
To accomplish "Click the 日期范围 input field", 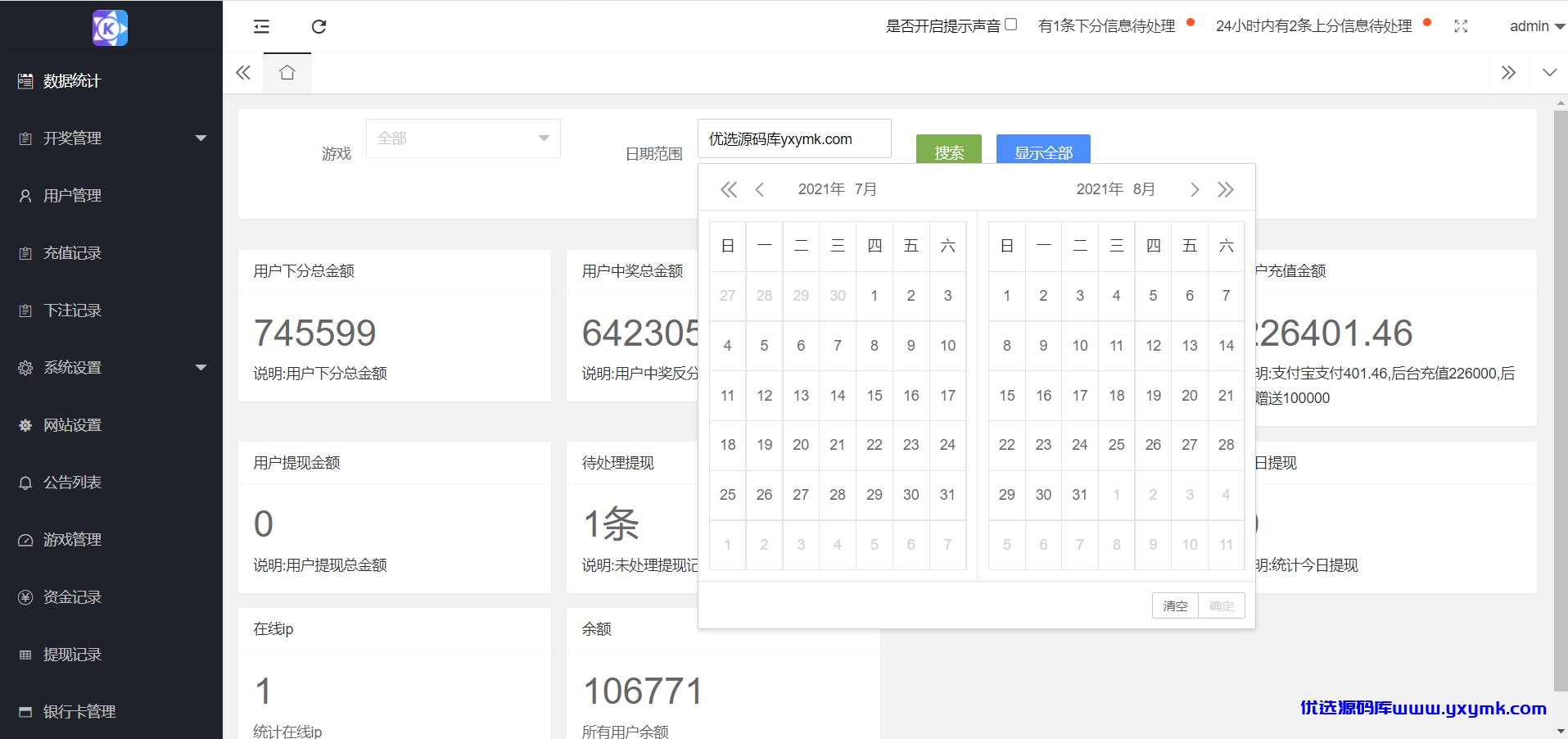I will point(794,138).
